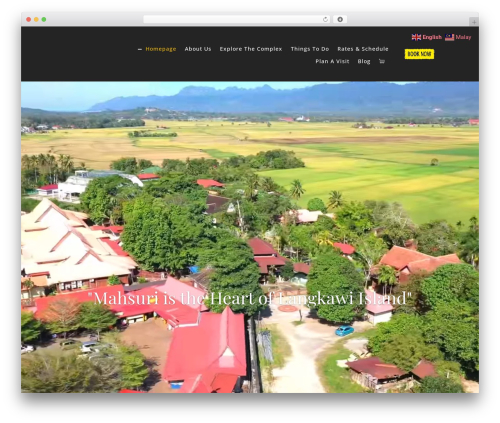The height and width of the screenshot is (423, 500).
Task: Click the Malaysia flag icon
Action: [x=449, y=37]
